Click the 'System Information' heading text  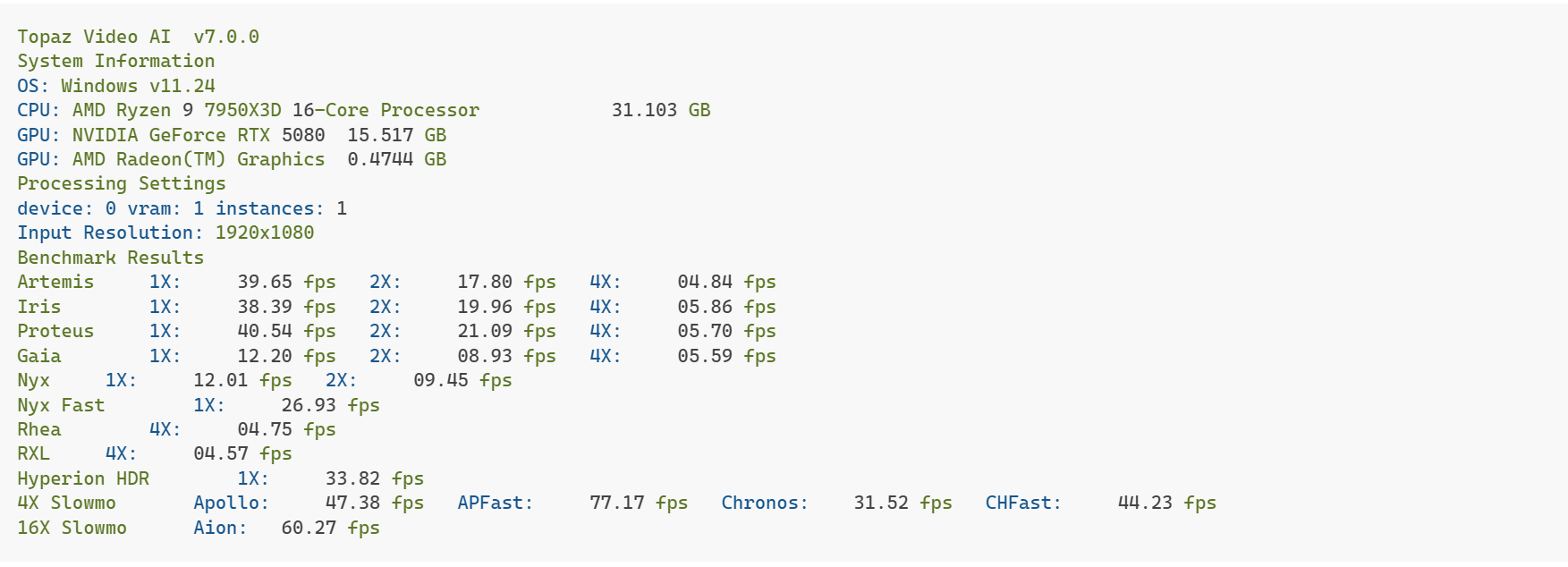116,61
